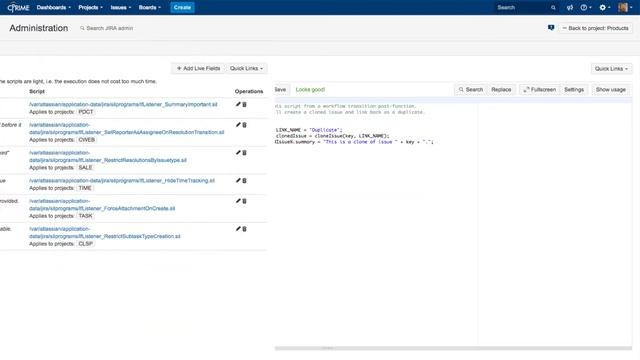
Task: Delete the ForceAttachmentOnCreate.sil listener
Action: (244, 201)
